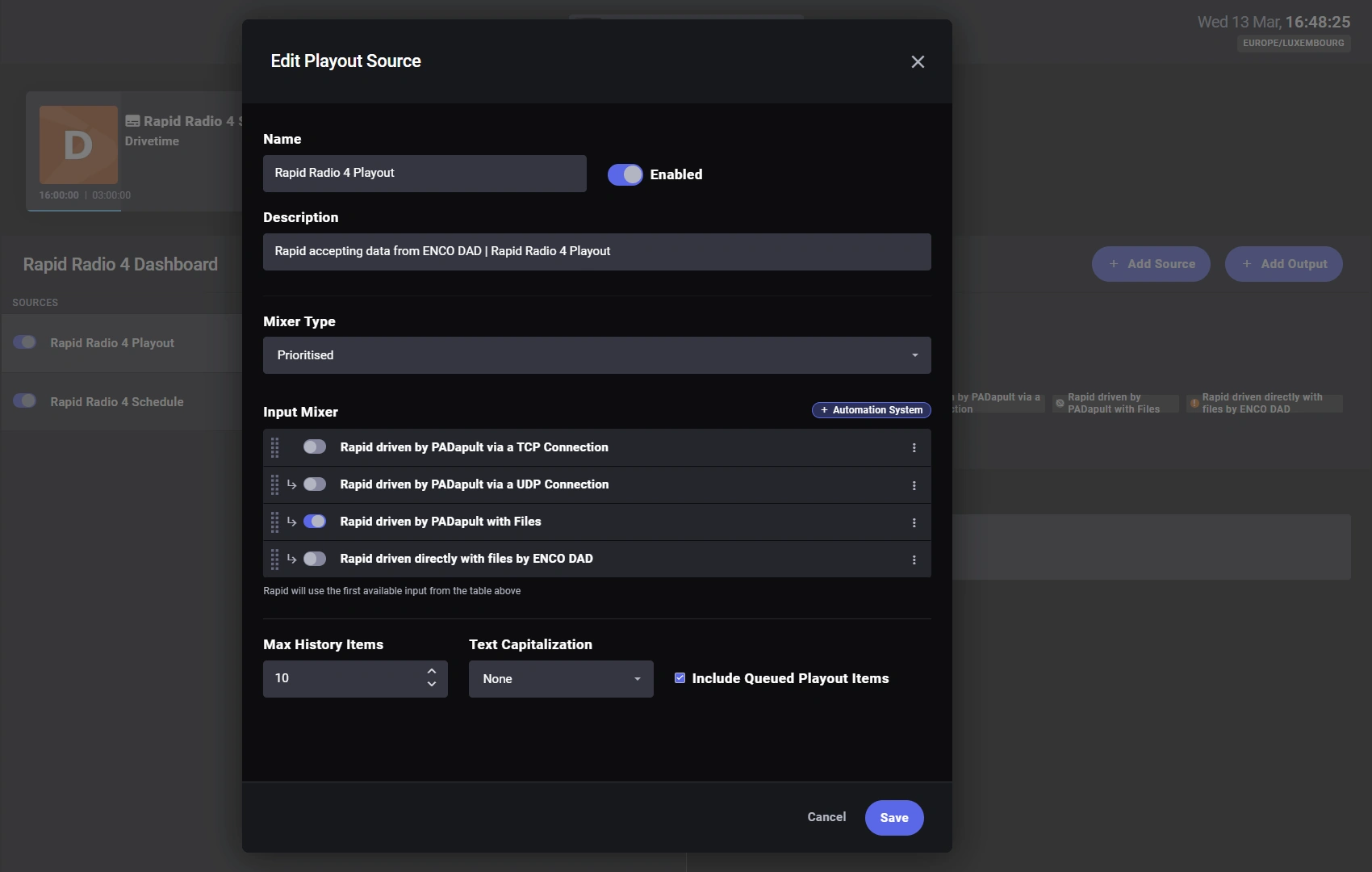Toggle the Enabled switch for the source
Image resolution: width=1372 pixels, height=872 pixels.
point(625,174)
